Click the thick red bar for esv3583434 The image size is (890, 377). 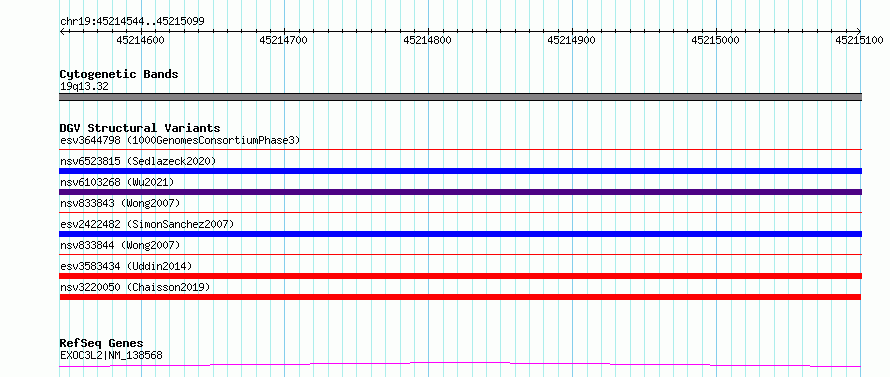coord(460,276)
